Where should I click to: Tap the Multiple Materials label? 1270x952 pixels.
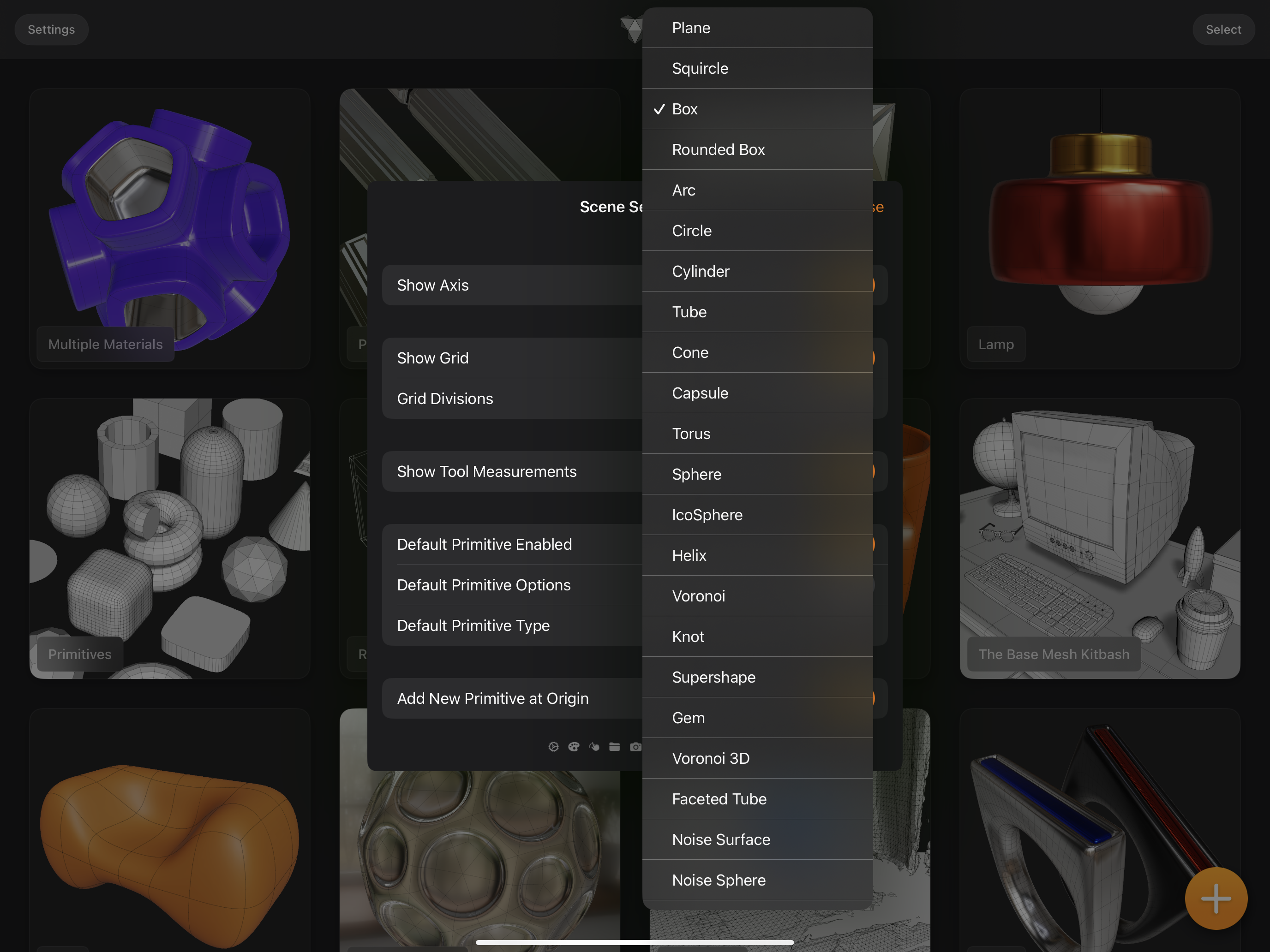point(106,344)
